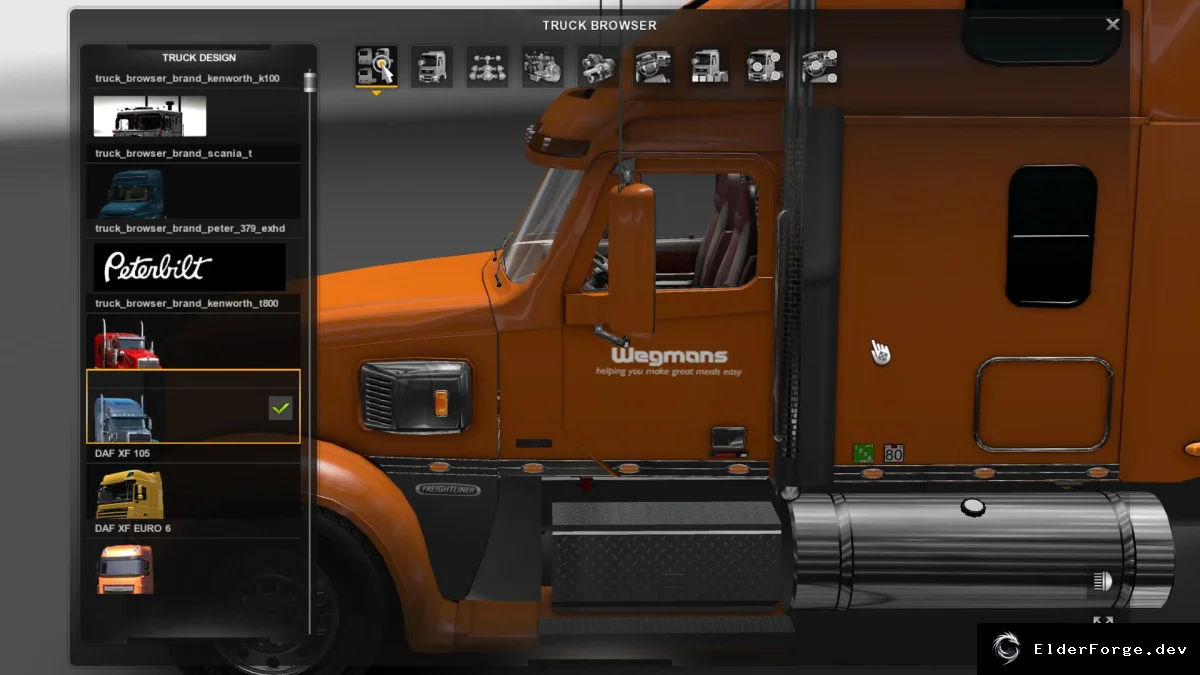Click the truck_browser_brand_peter_379_exhd label
The image size is (1200, 675).
(190, 228)
